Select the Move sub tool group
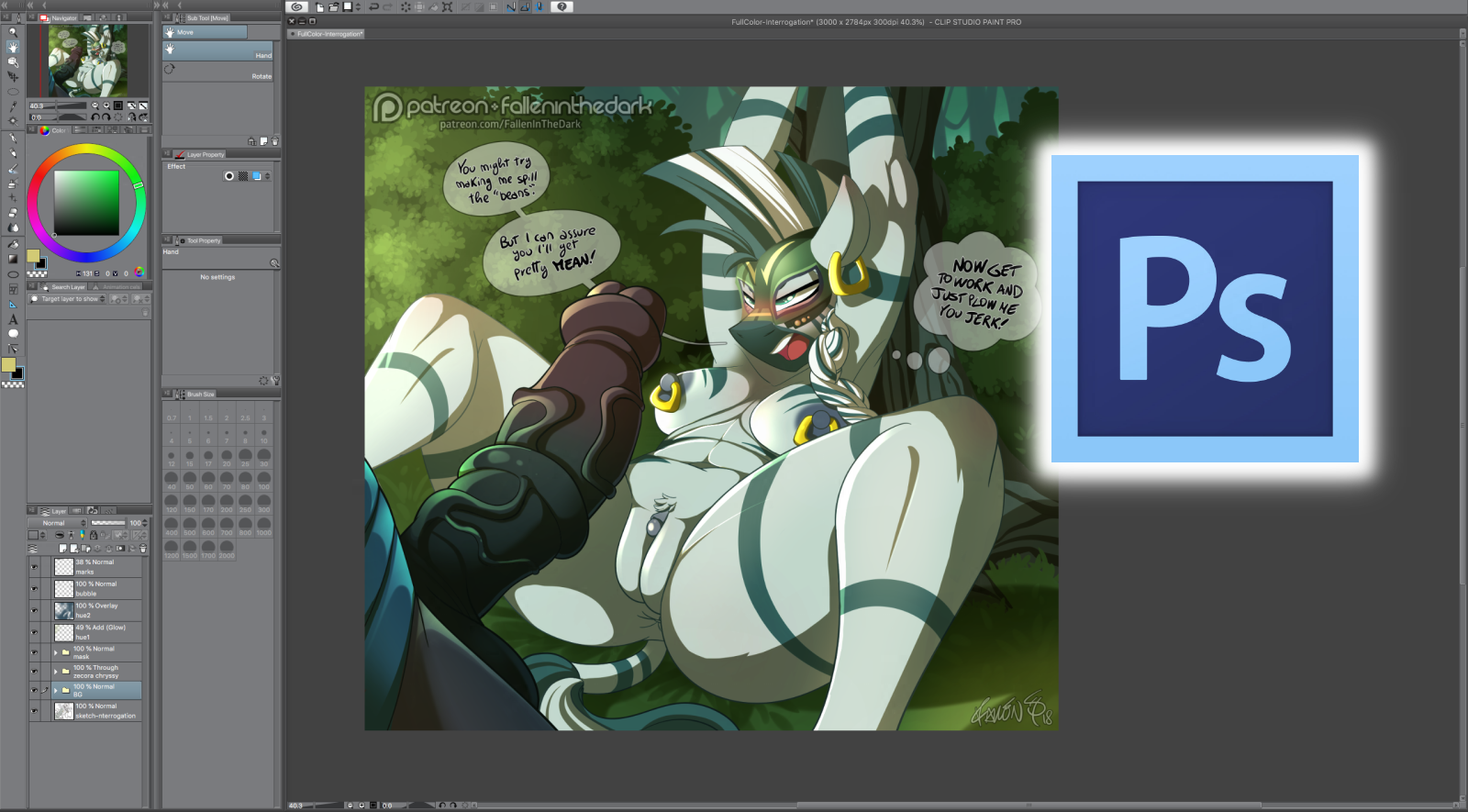The height and width of the screenshot is (812, 1468). 206,32
